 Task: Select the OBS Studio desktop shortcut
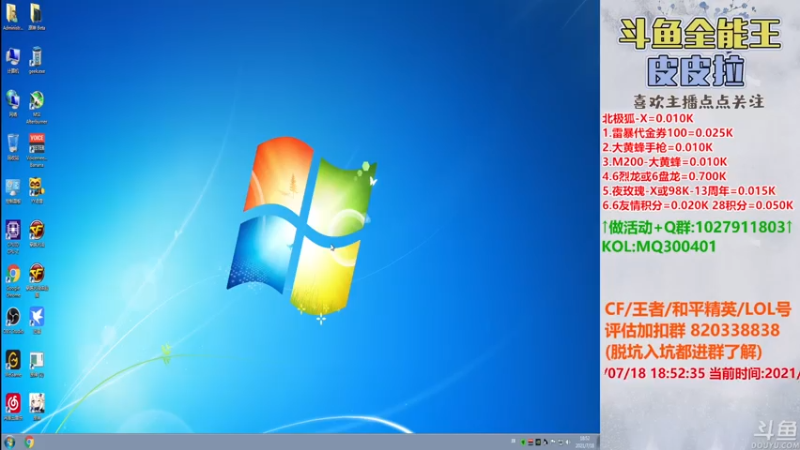(x=12, y=321)
